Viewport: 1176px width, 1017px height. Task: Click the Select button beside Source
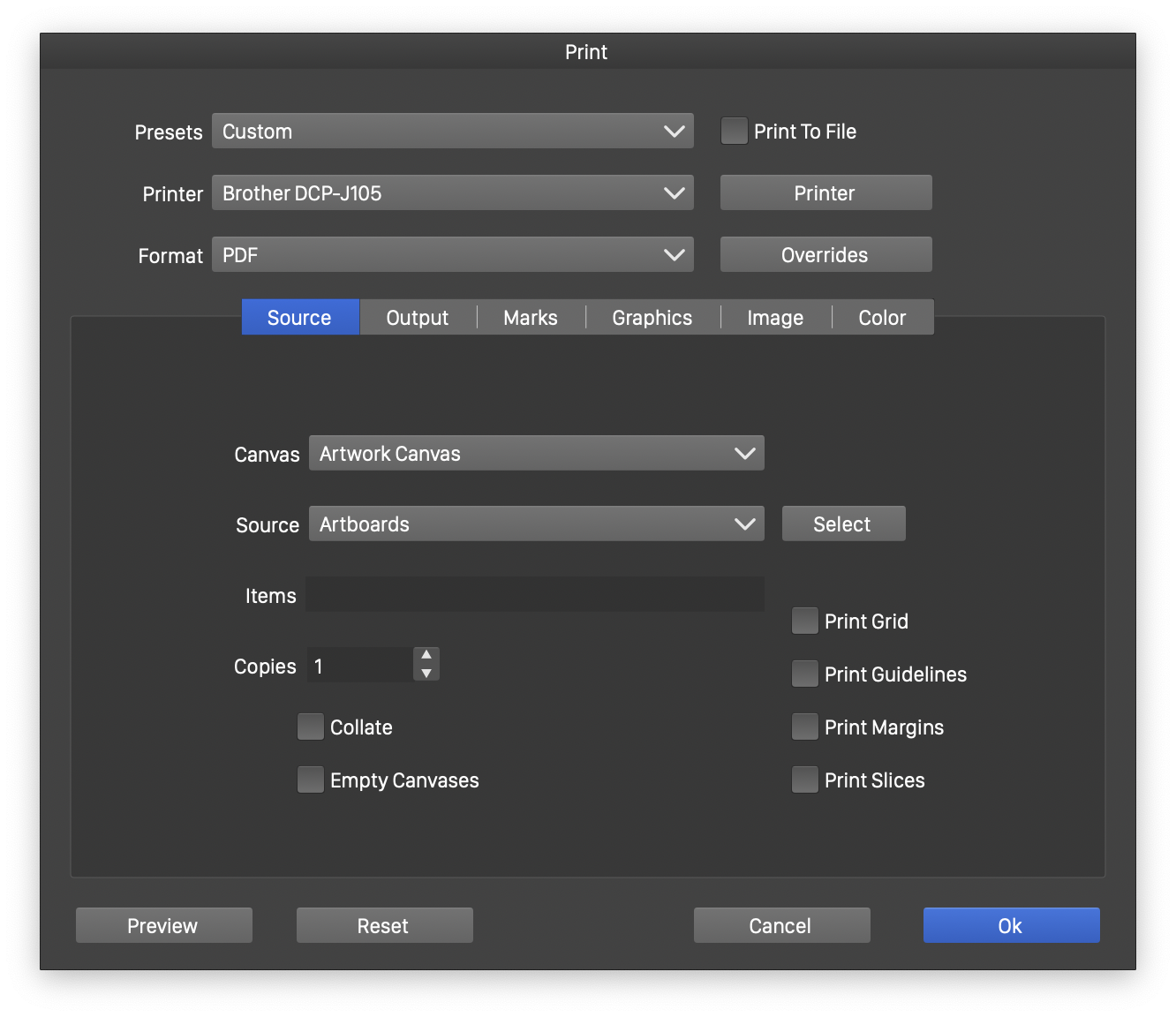tap(843, 524)
